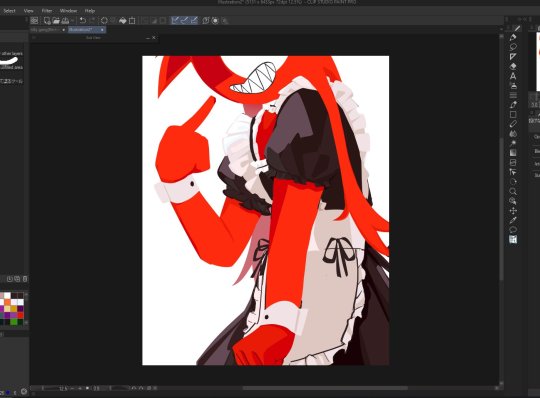Close the Sub View panel
Image resolution: width=540 pixels, height=398 pixels.
click(x=154, y=38)
